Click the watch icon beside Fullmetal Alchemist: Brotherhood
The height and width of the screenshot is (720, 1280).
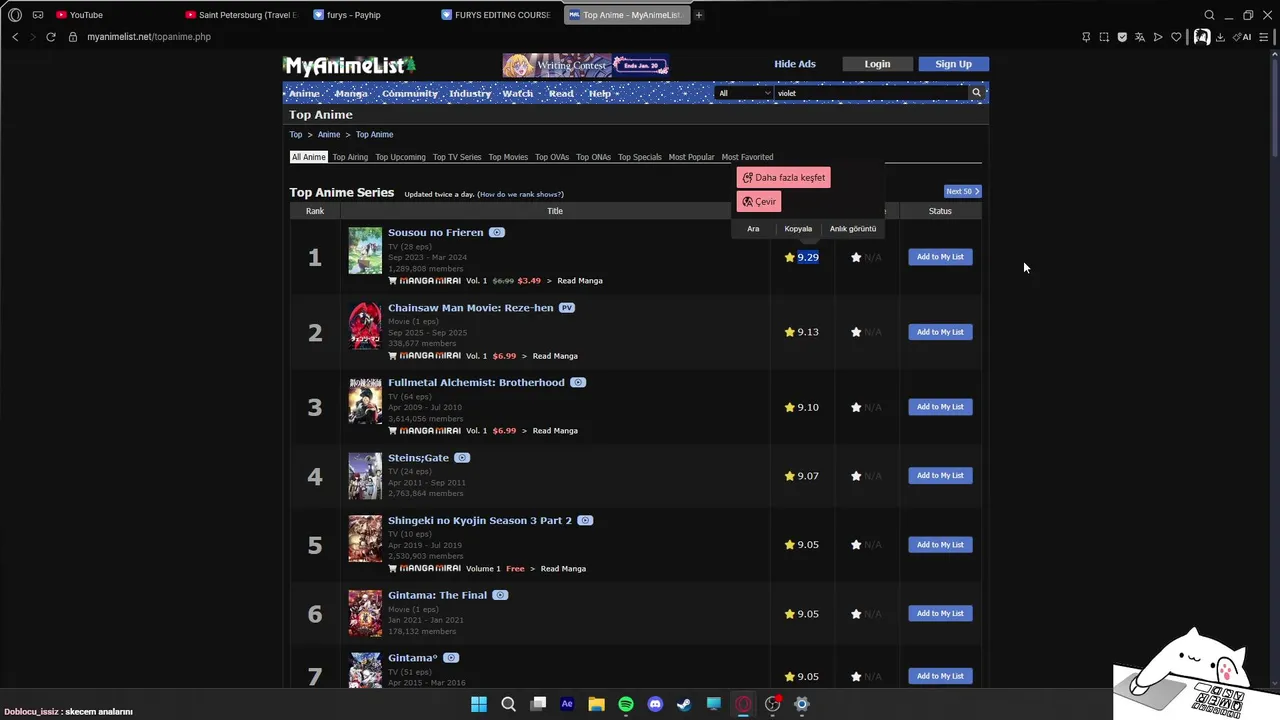578,383
